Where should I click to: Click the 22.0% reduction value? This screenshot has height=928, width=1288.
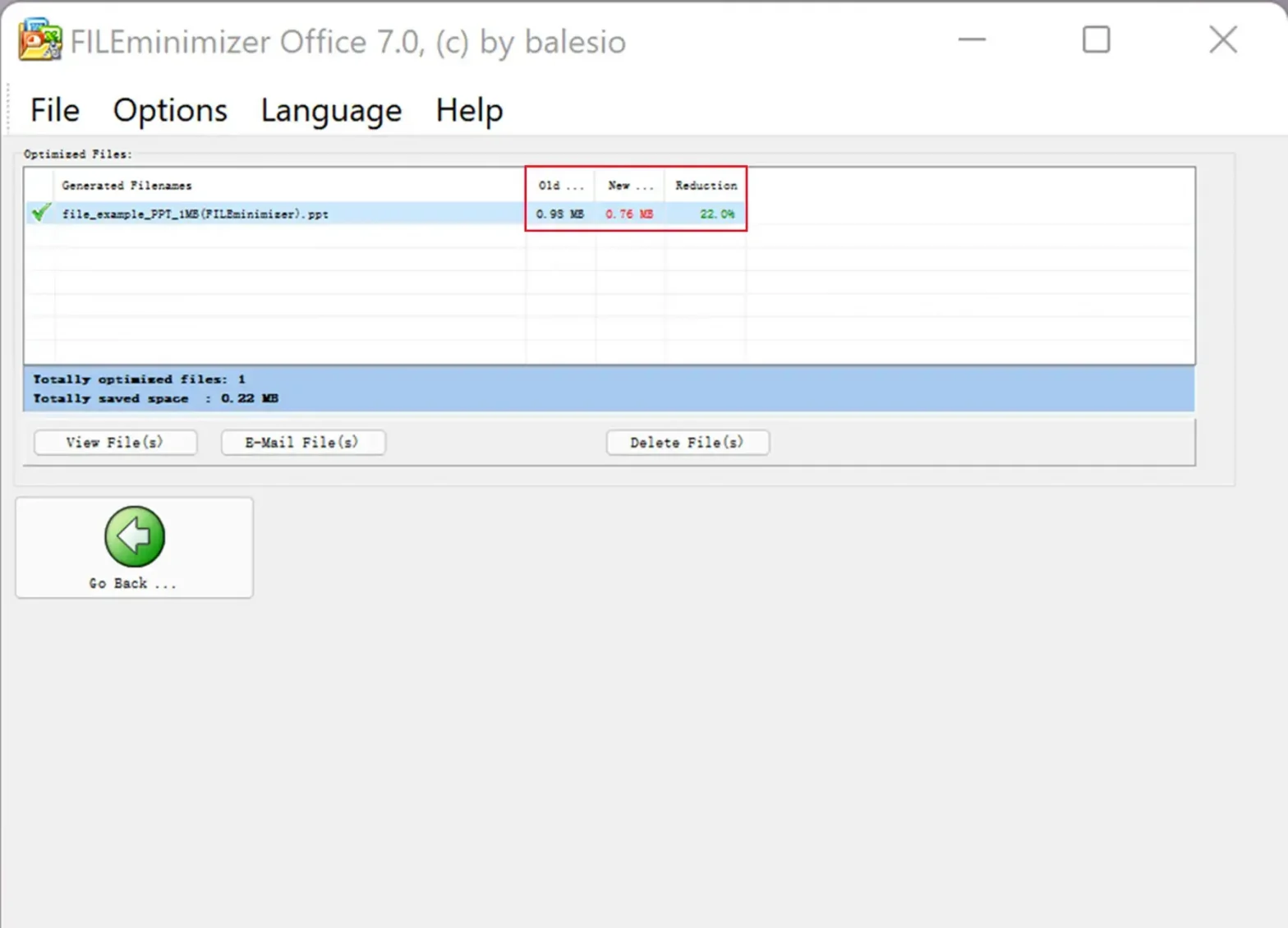pyautogui.click(x=716, y=214)
